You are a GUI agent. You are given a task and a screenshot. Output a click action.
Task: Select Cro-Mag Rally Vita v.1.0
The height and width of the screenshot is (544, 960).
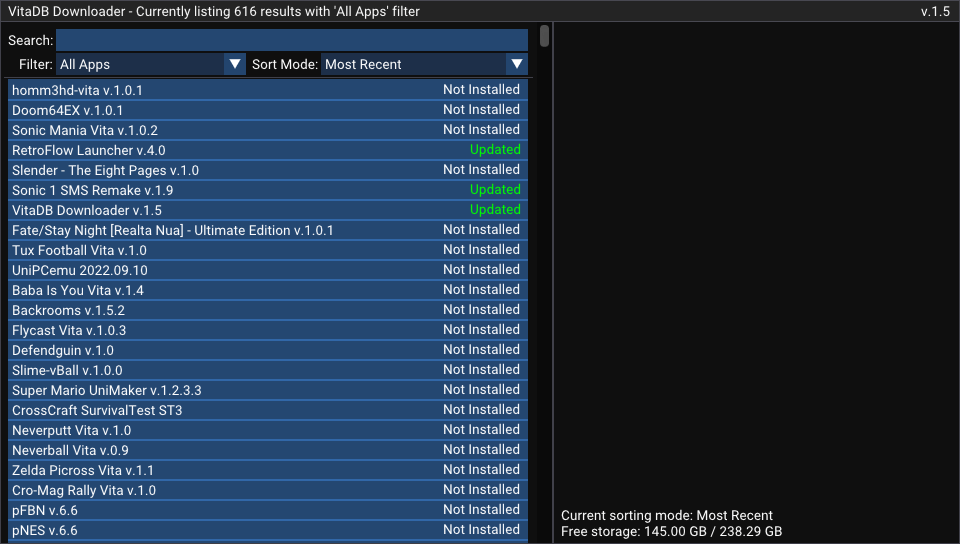(x=268, y=490)
